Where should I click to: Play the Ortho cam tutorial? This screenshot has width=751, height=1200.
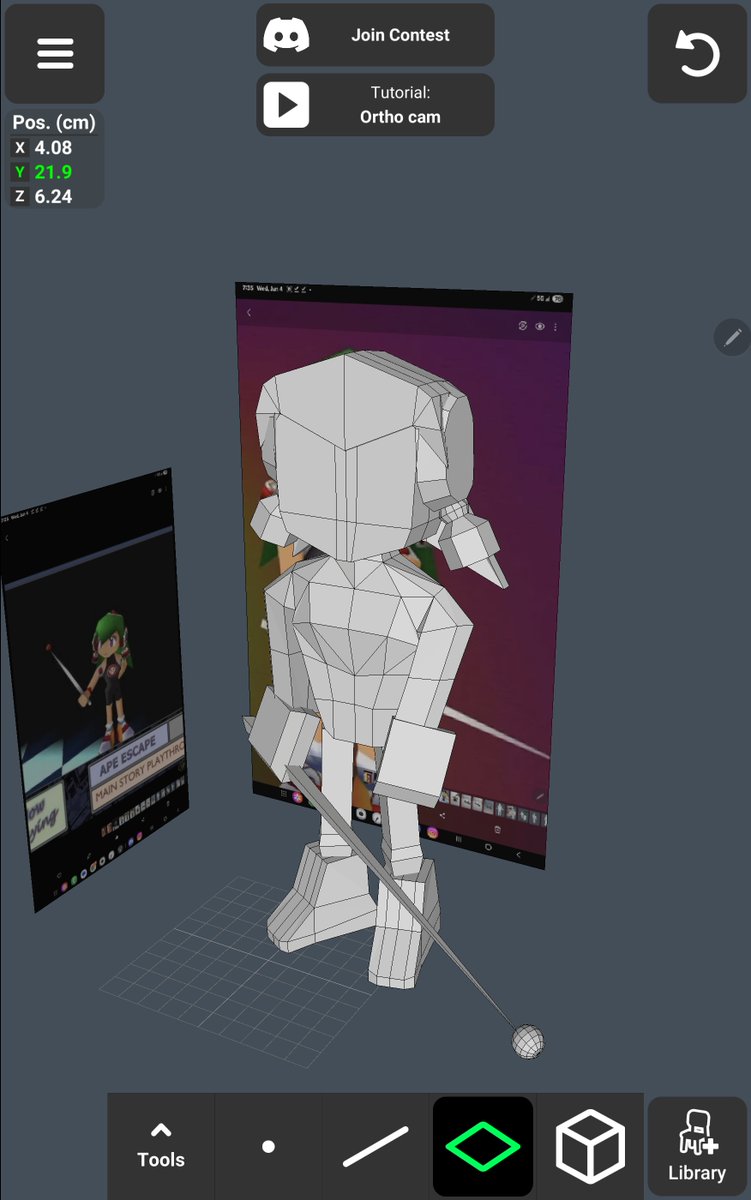click(x=375, y=105)
